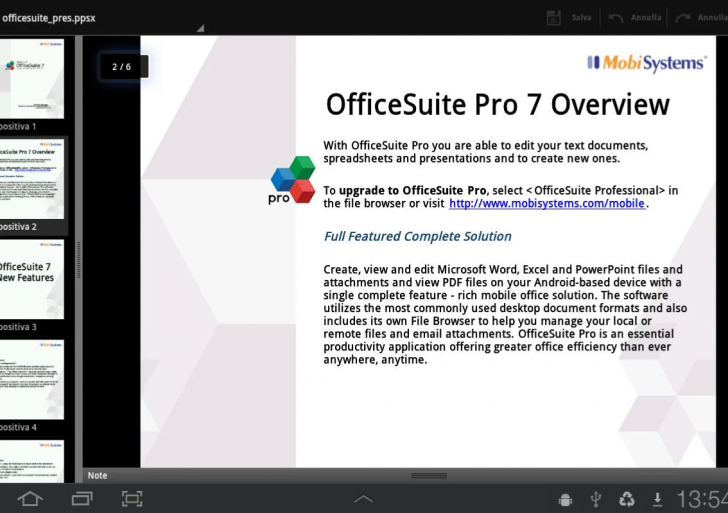Select slide thumbnail Diapositiva 1
Screen dimensions: 728x513
coord(32,78)
